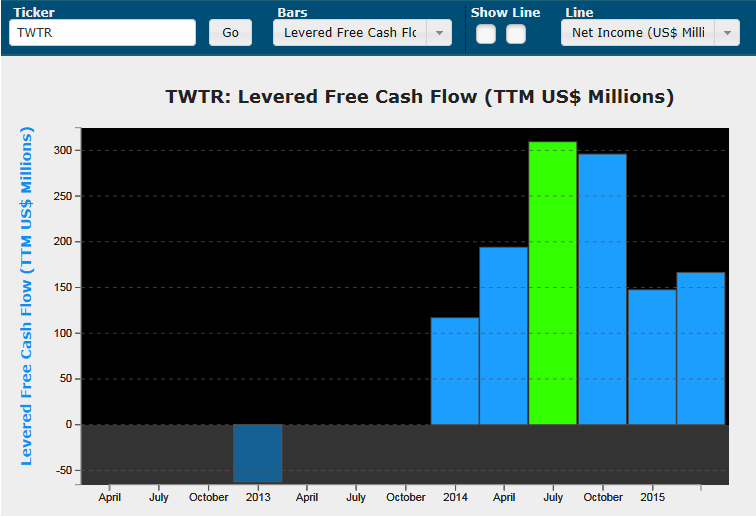Click the Ticker label text

pyautogui.click(x=34, y=13)
